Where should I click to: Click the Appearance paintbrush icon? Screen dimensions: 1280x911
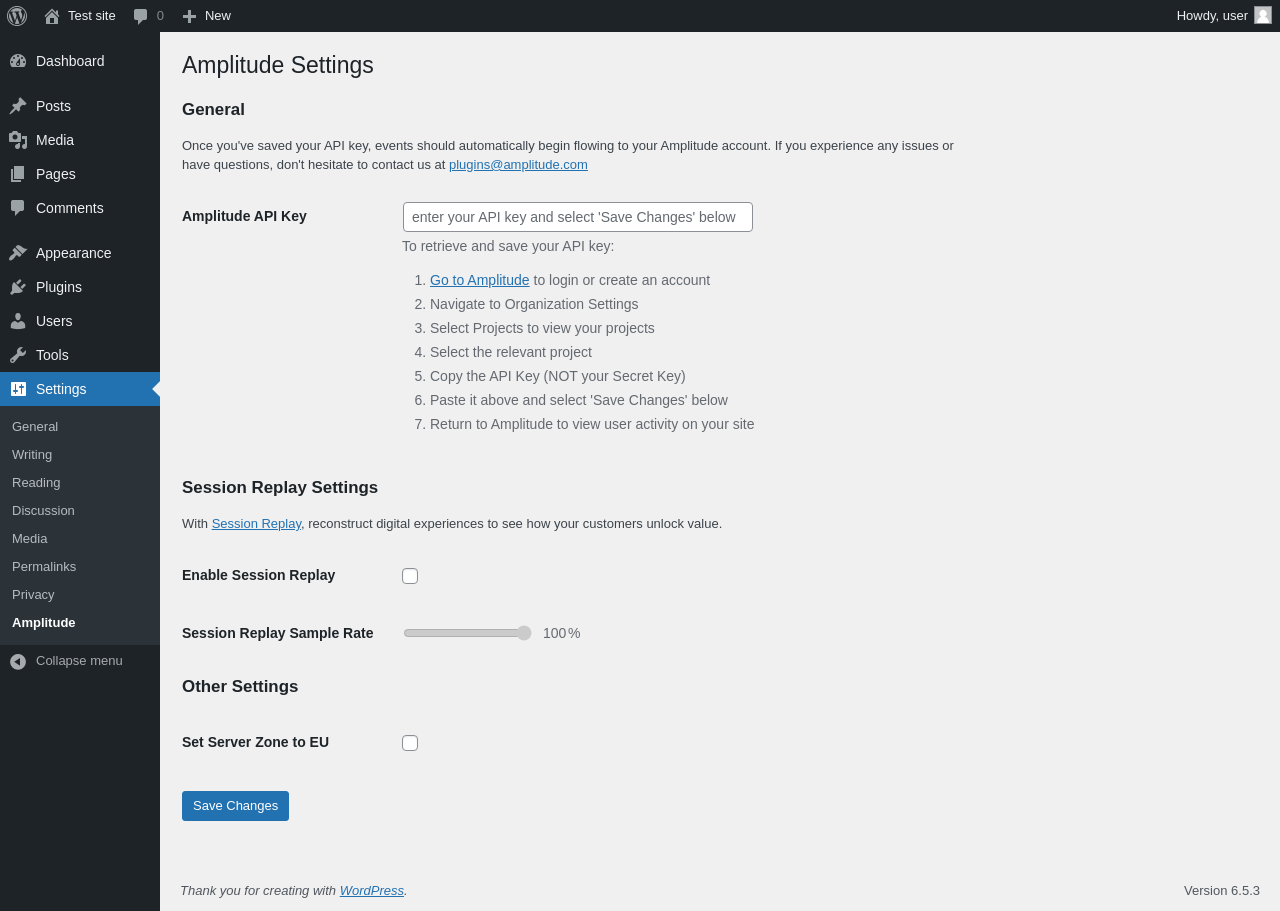pyautogui.click(x=18, y=253)
